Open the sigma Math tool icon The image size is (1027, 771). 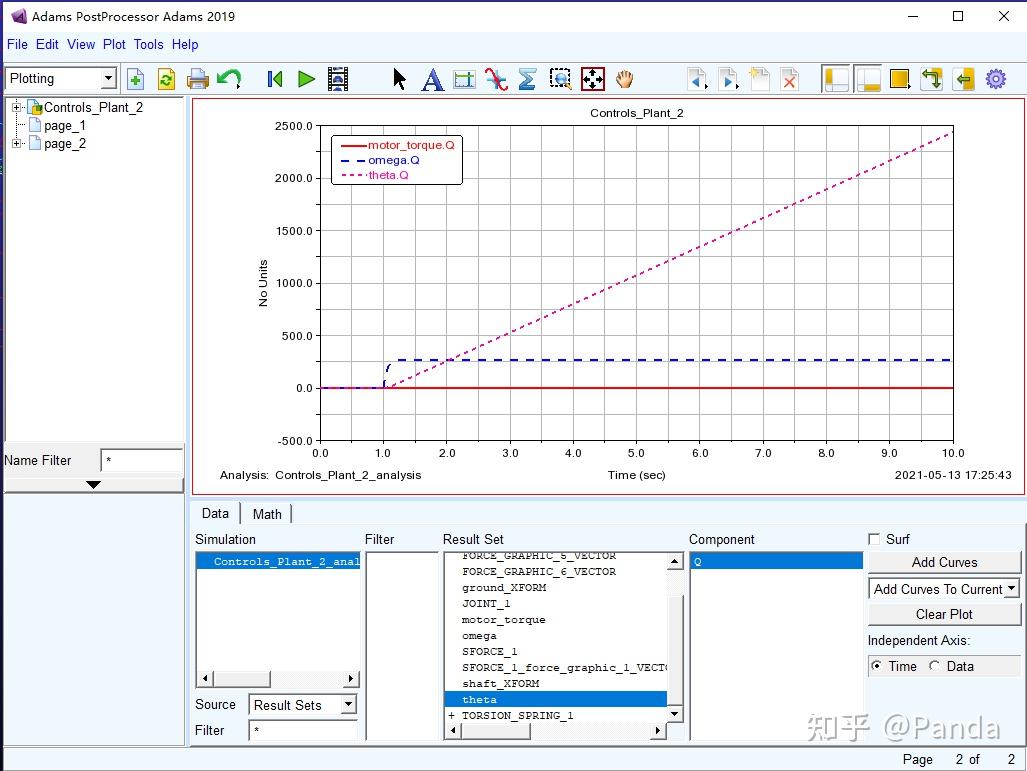(x=528, y=79)
